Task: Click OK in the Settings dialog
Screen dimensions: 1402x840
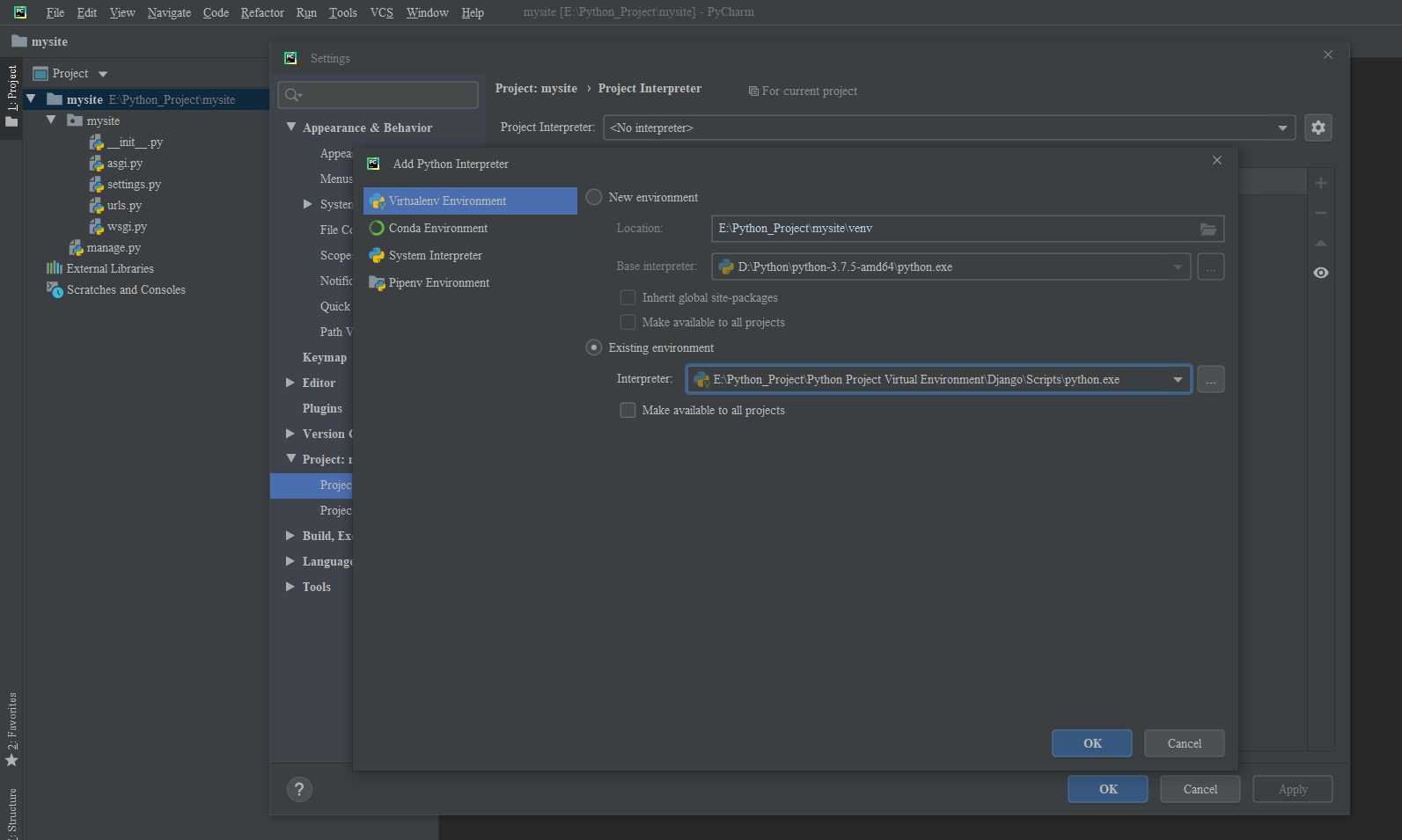Action: point(1108,789)
